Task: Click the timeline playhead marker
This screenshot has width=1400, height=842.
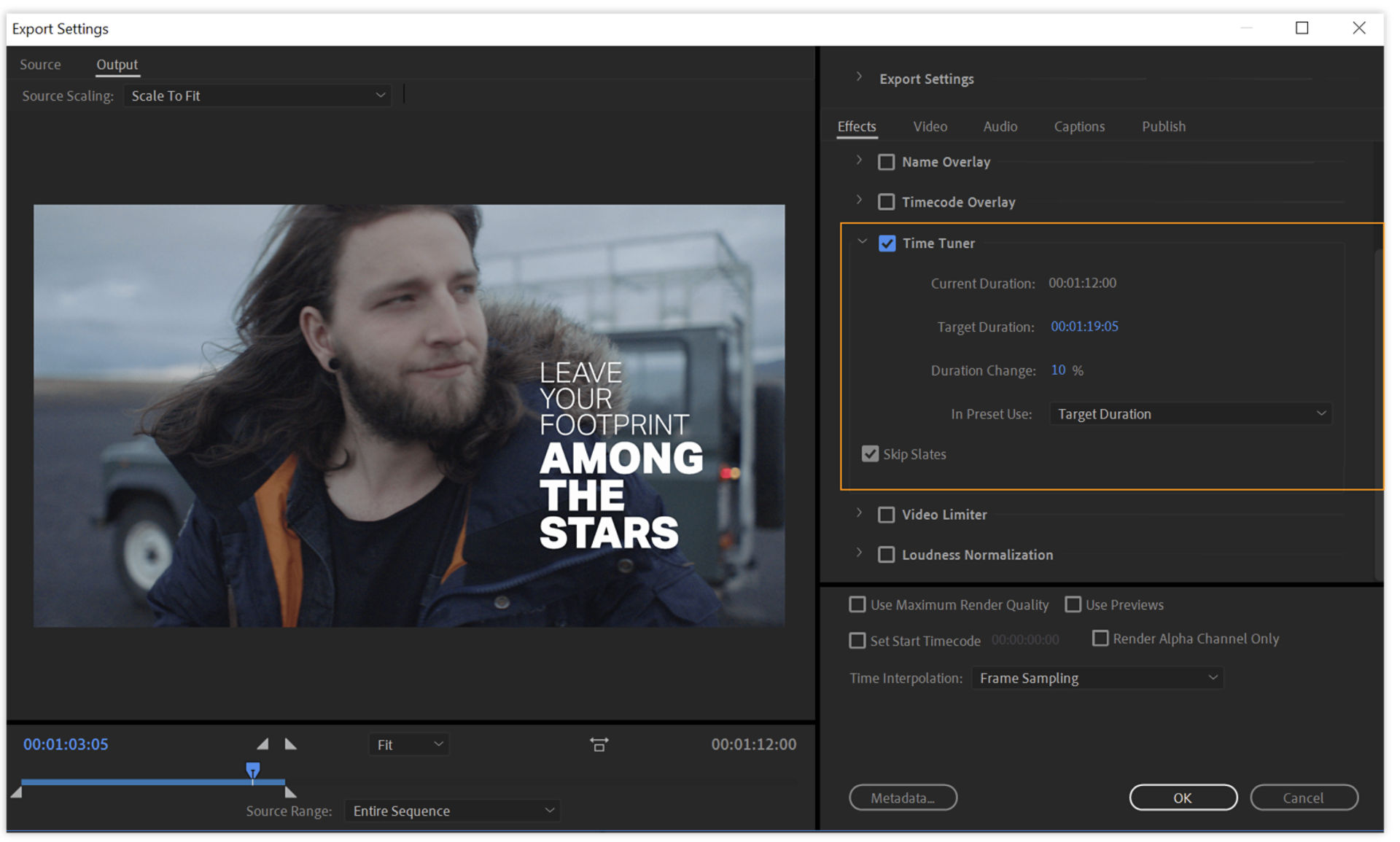Action: [x=252, y=770]
